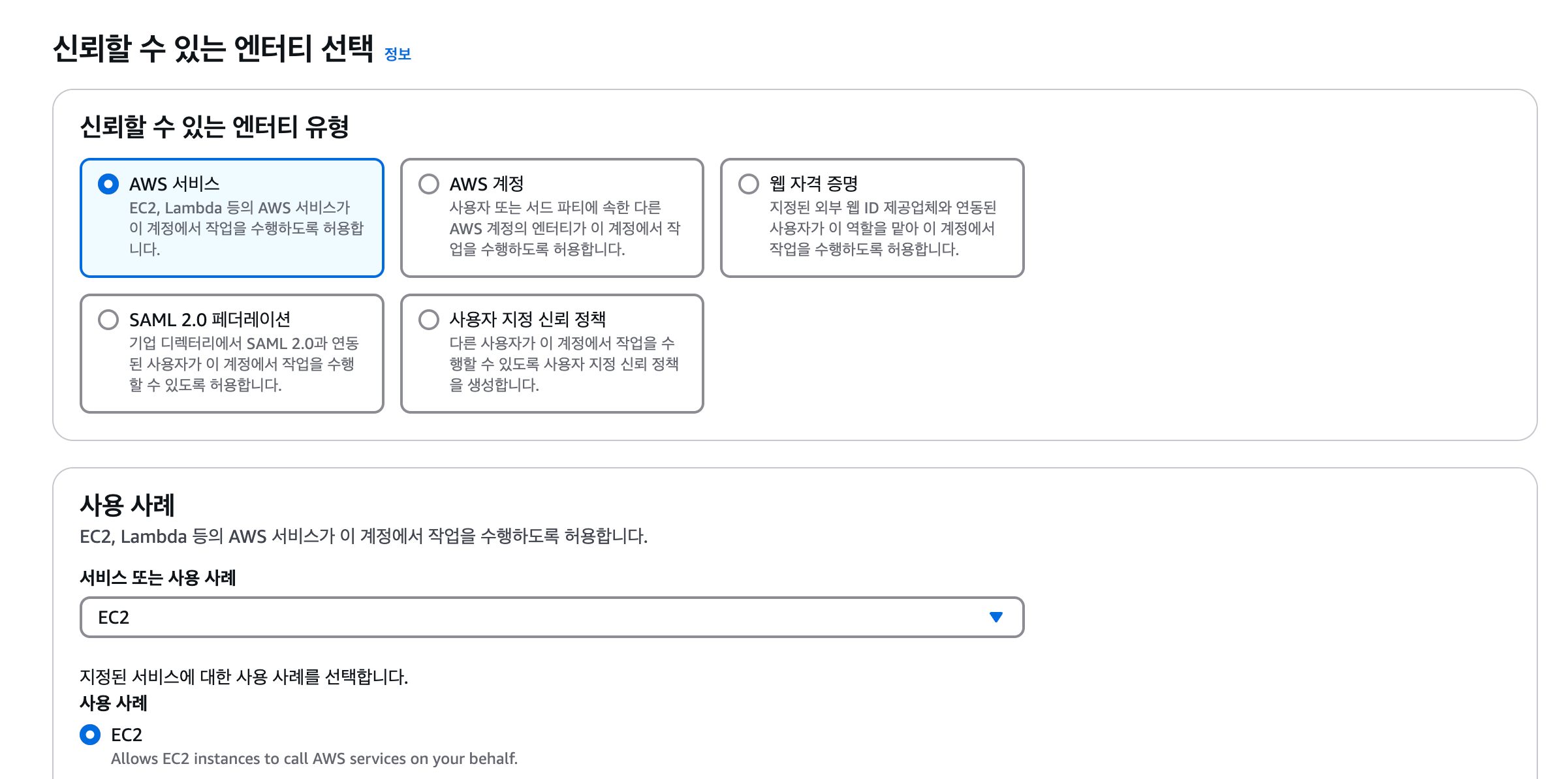Click the EC2 text in service dropdown
The width and height of the screenshot is (1568, 779).
pos(114,617)
